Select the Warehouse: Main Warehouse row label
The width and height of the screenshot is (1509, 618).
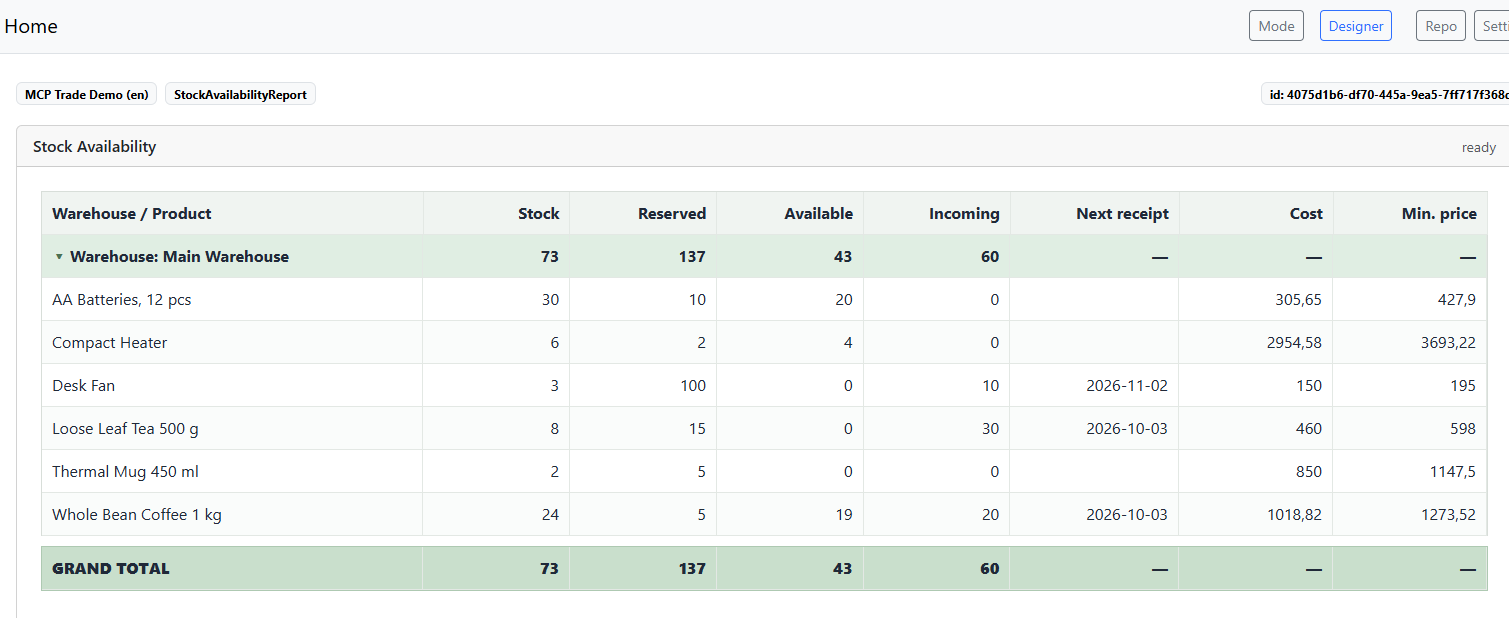point(179,257)
